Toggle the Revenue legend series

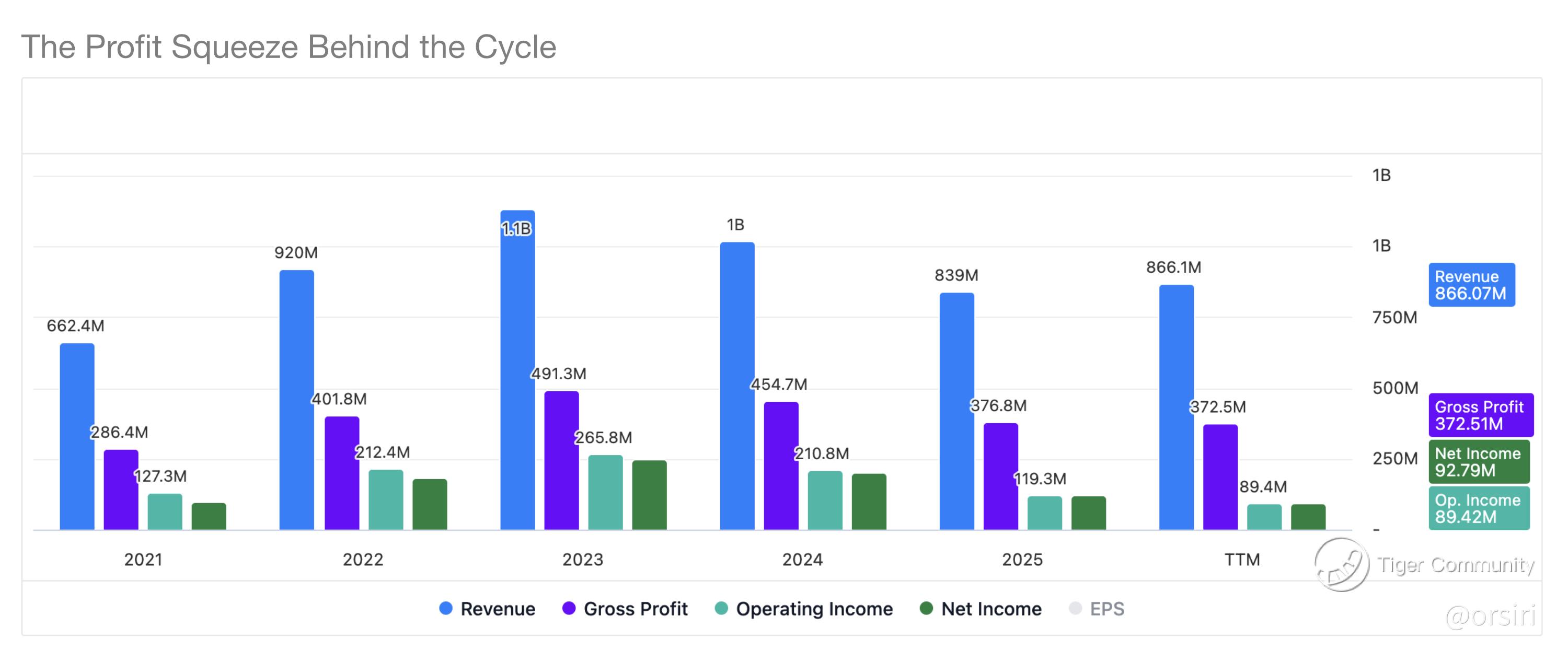coord(487,609)
